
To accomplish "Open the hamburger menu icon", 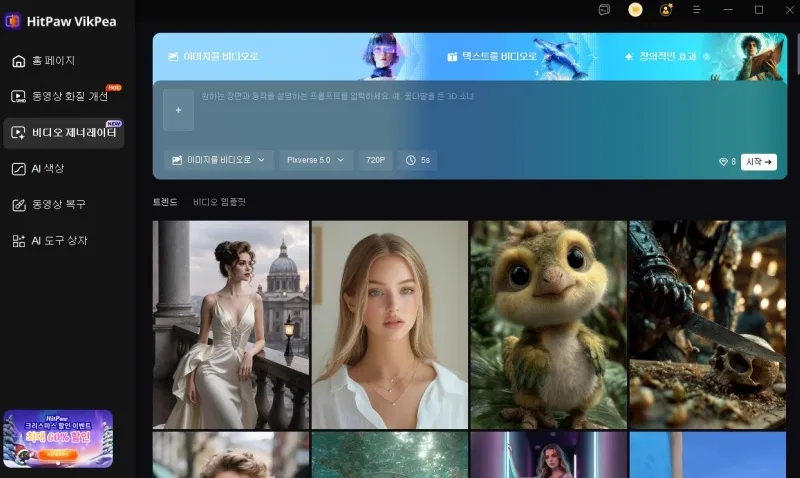I will (x=696, y=10).
